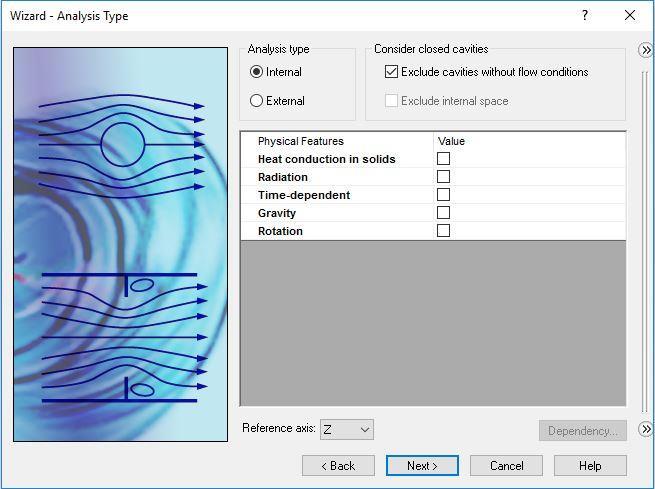Click the vertical navigator track on the right edge
Screen dimensions: 655x489
645,241
